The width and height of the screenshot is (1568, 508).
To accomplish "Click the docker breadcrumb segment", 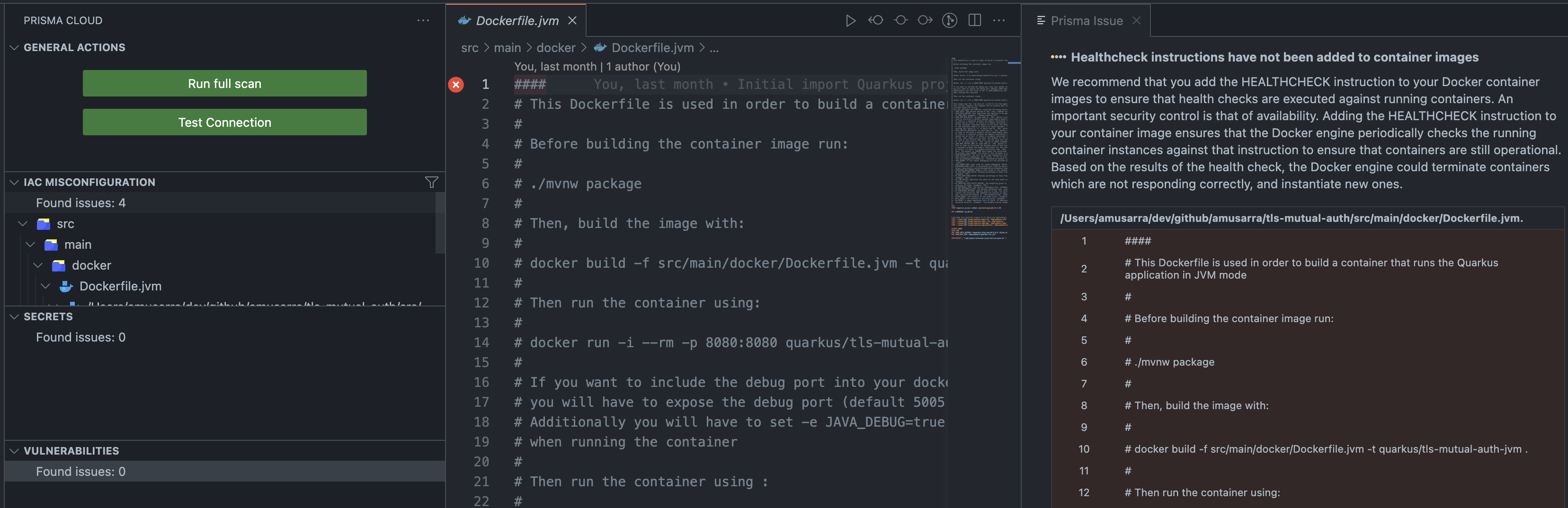I will pyautogui.click(x=555, y=47).
